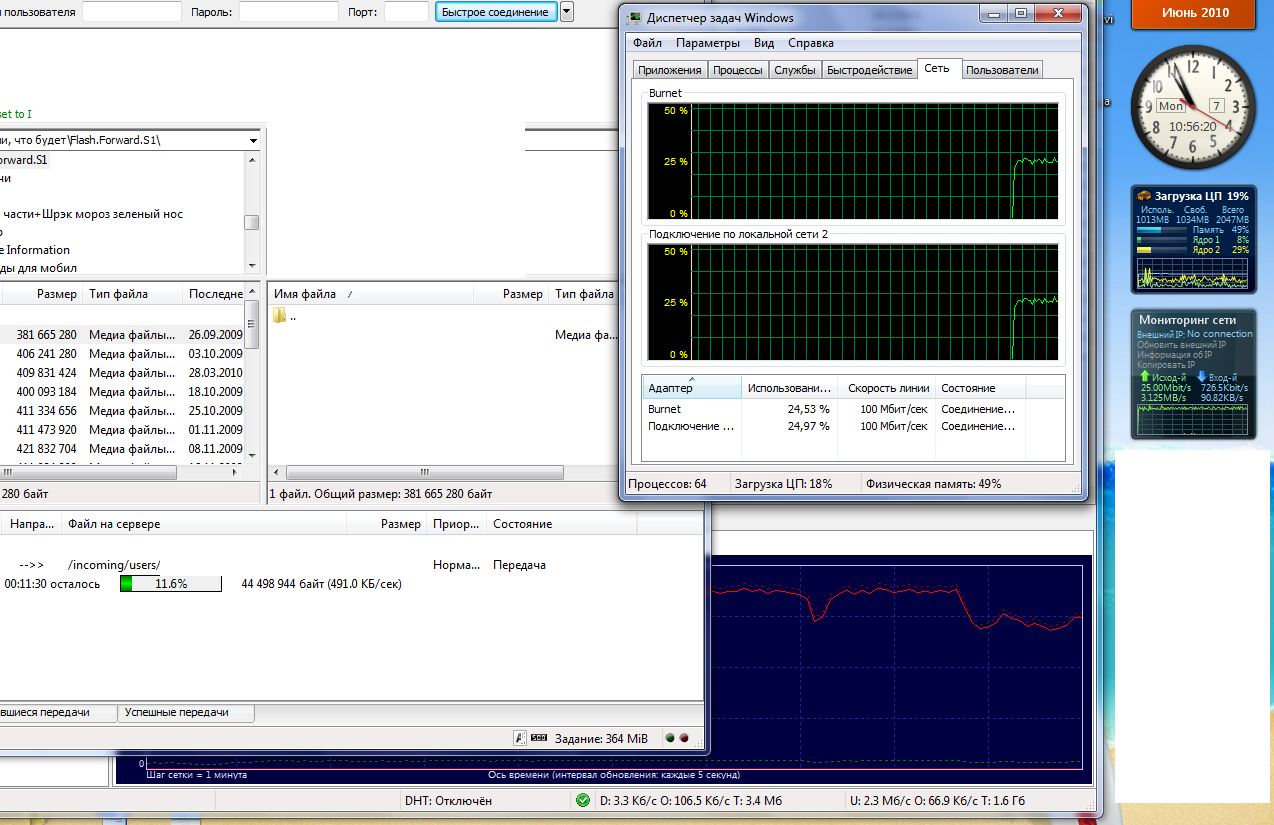Open the Quick connect history dropdown arrow
The image size is (1274, 825).
pyautogui.click(x=567, y=11)
